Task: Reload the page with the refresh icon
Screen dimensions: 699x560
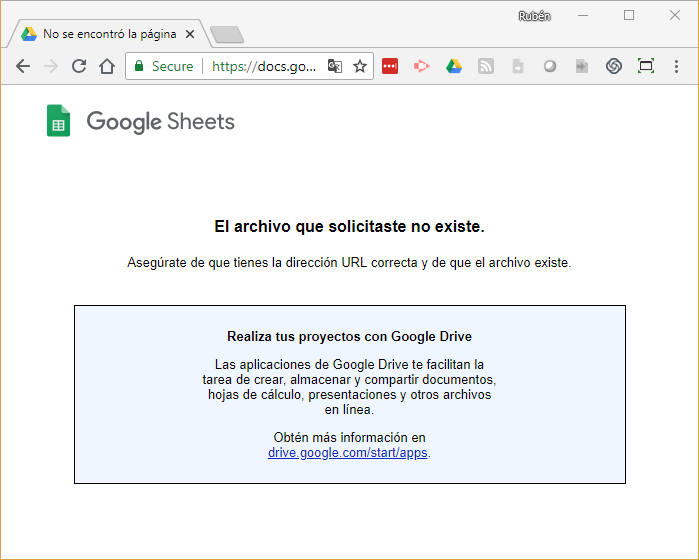Action: 79,66
